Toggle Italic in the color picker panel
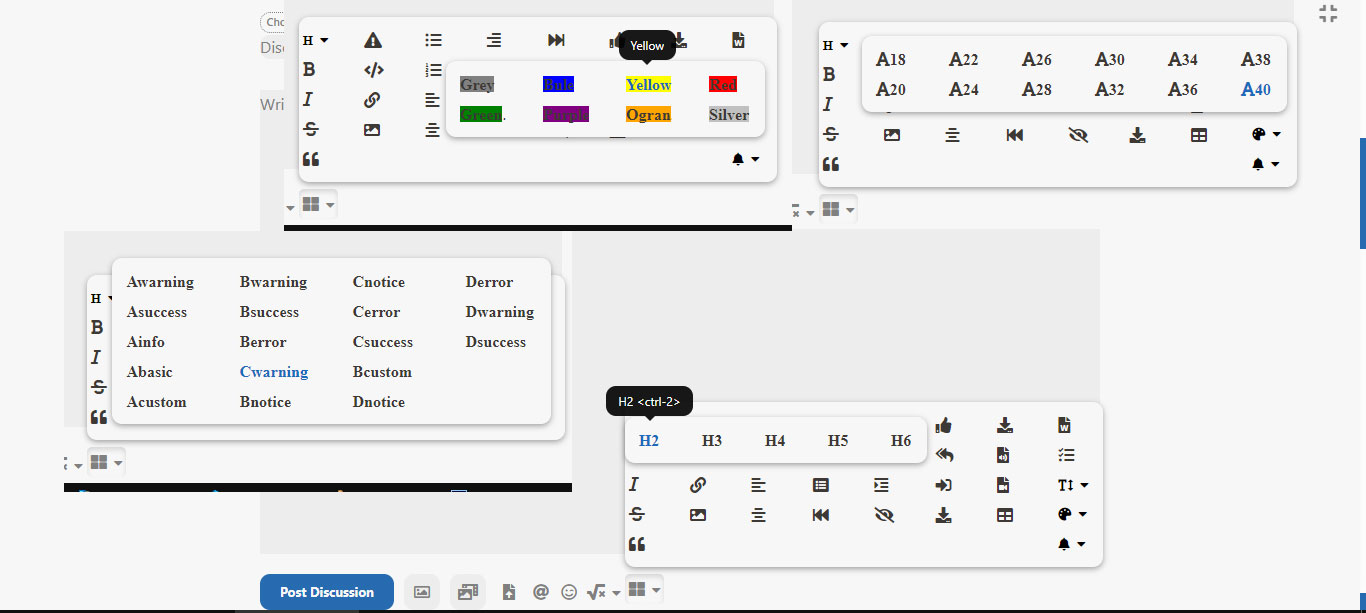 click(308, 100)
